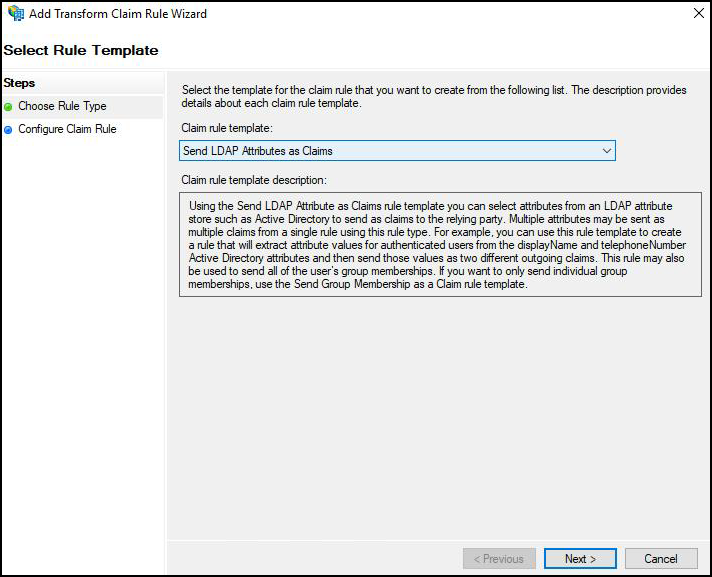Click green bullet beside Choose Rule Type
The width and height of the screenshot is (712, 577).
(9, 107)
